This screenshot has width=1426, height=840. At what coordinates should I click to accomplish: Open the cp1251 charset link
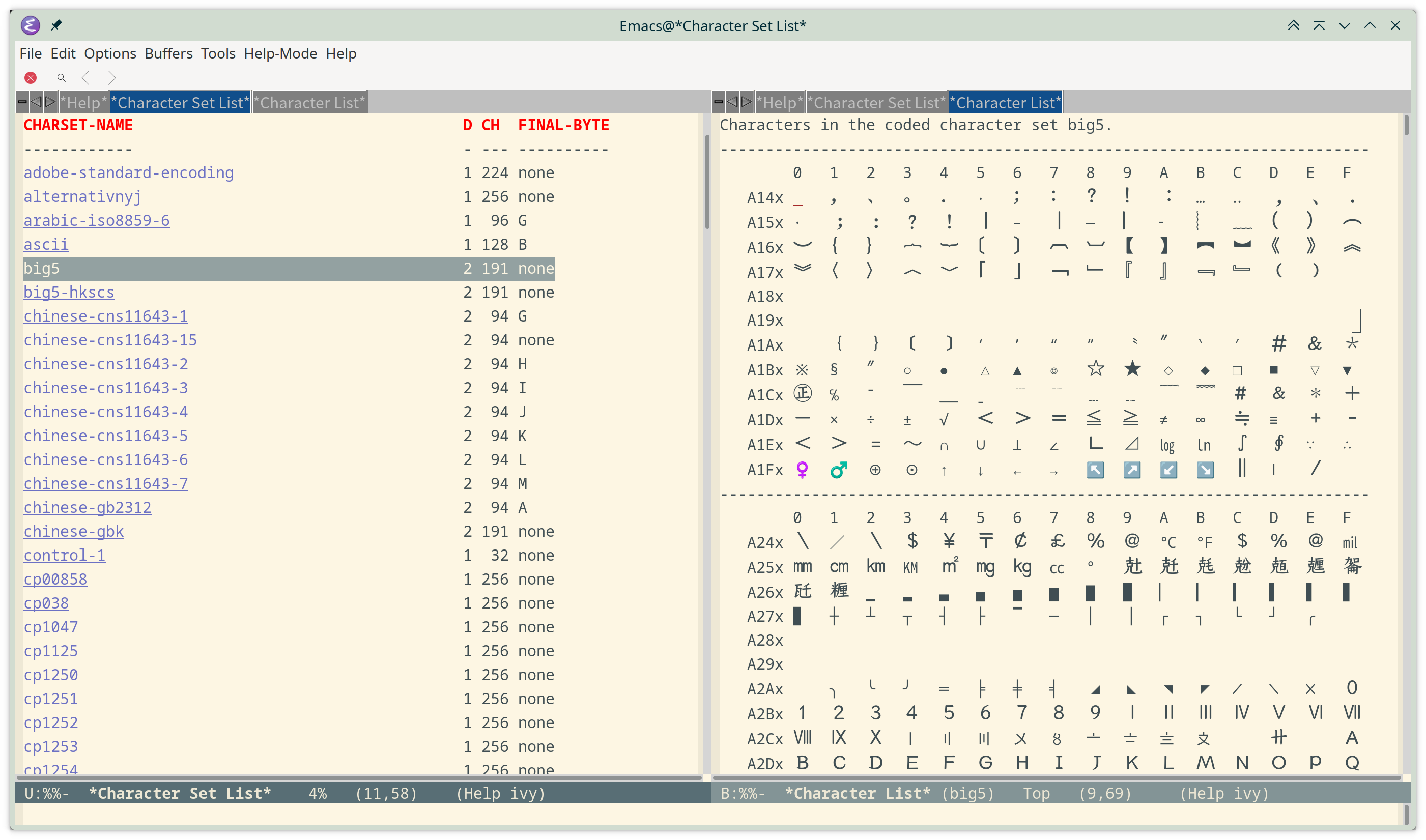[x=50, y=699]
